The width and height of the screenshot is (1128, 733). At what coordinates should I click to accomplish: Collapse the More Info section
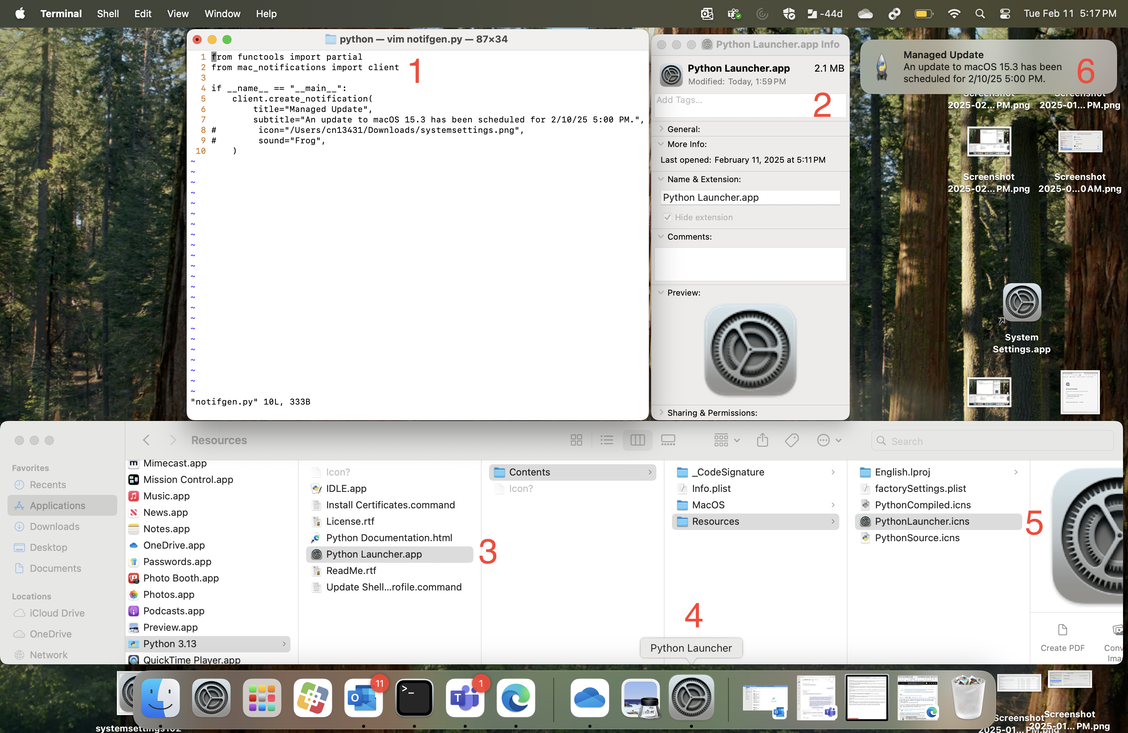click(661, 145)
